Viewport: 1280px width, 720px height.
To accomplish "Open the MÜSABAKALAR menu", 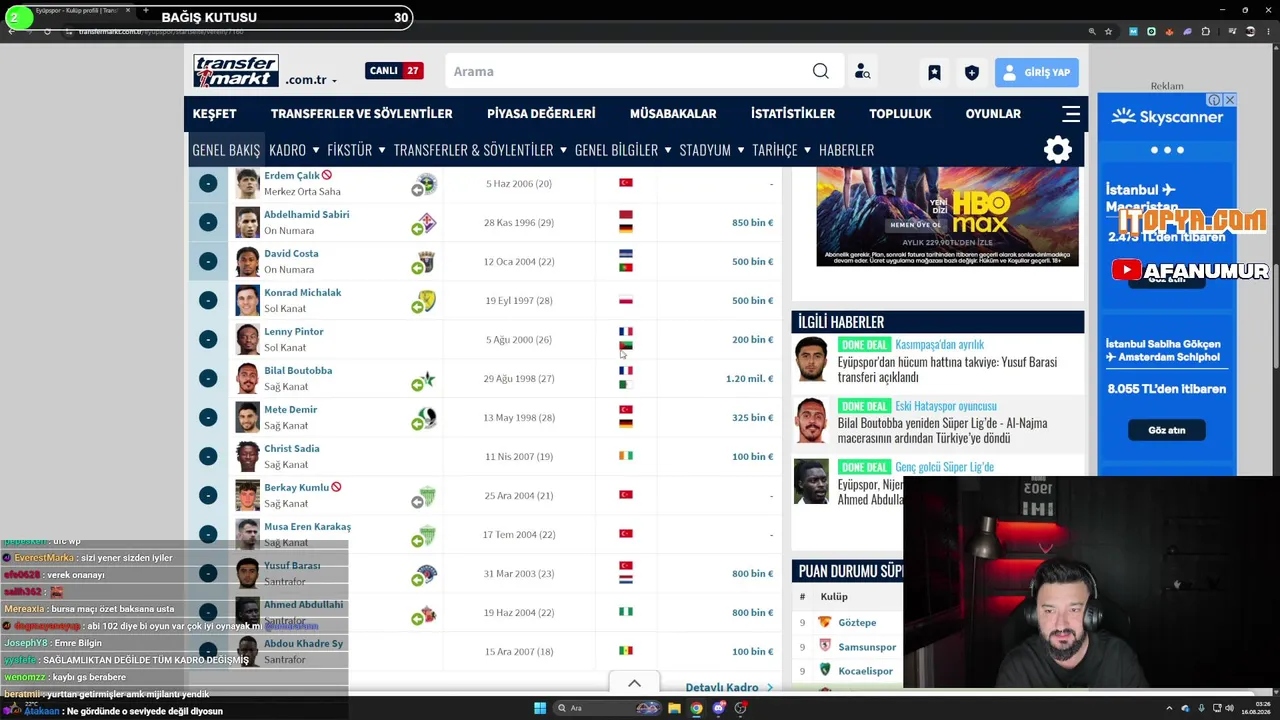I will pos(673,114).
